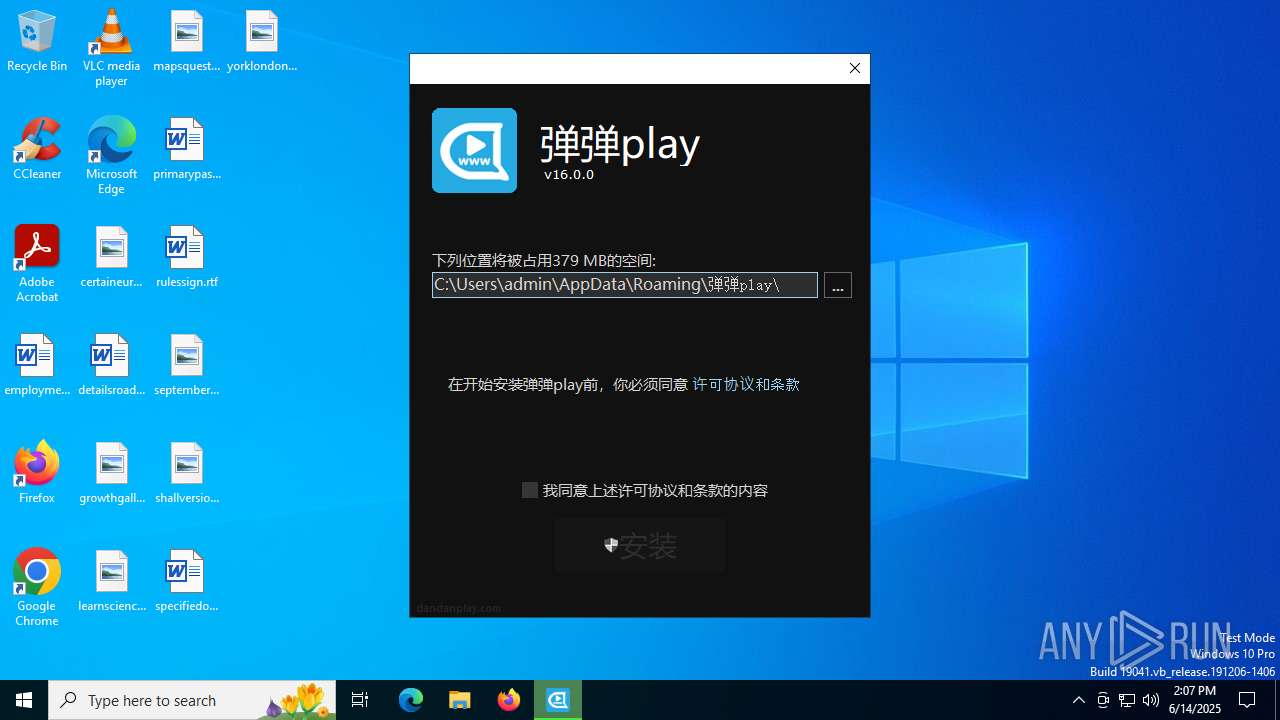Open the taskbar clock and date
The width and height of the screenshot is (1280, 720).
point(1195,700)
